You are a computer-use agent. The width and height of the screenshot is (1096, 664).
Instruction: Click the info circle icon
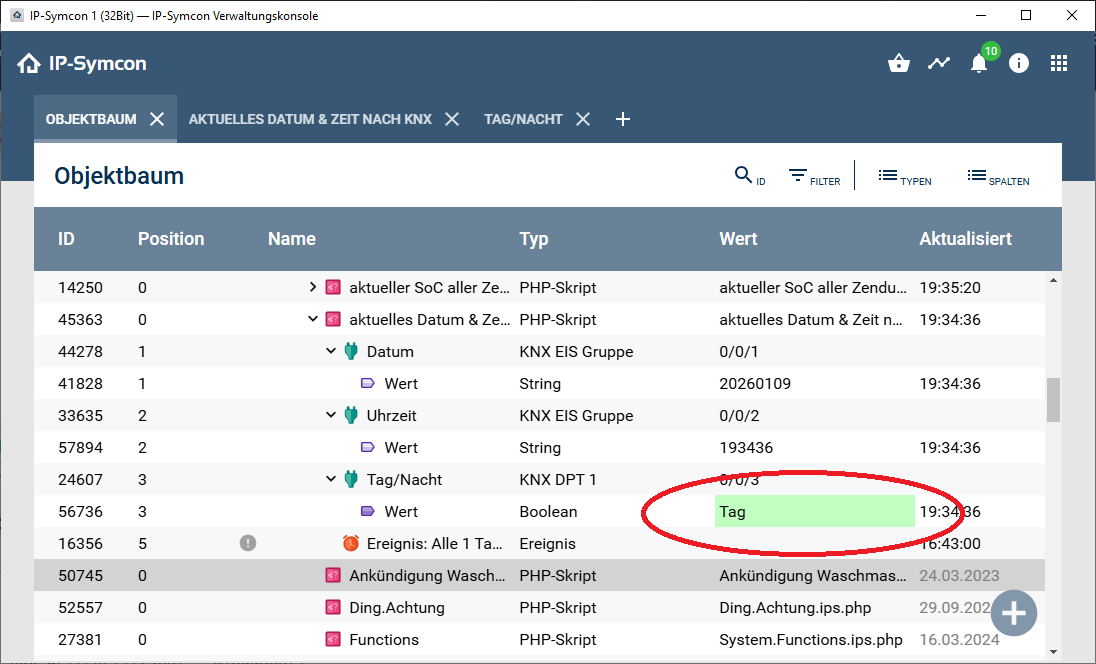(1019, 64)
